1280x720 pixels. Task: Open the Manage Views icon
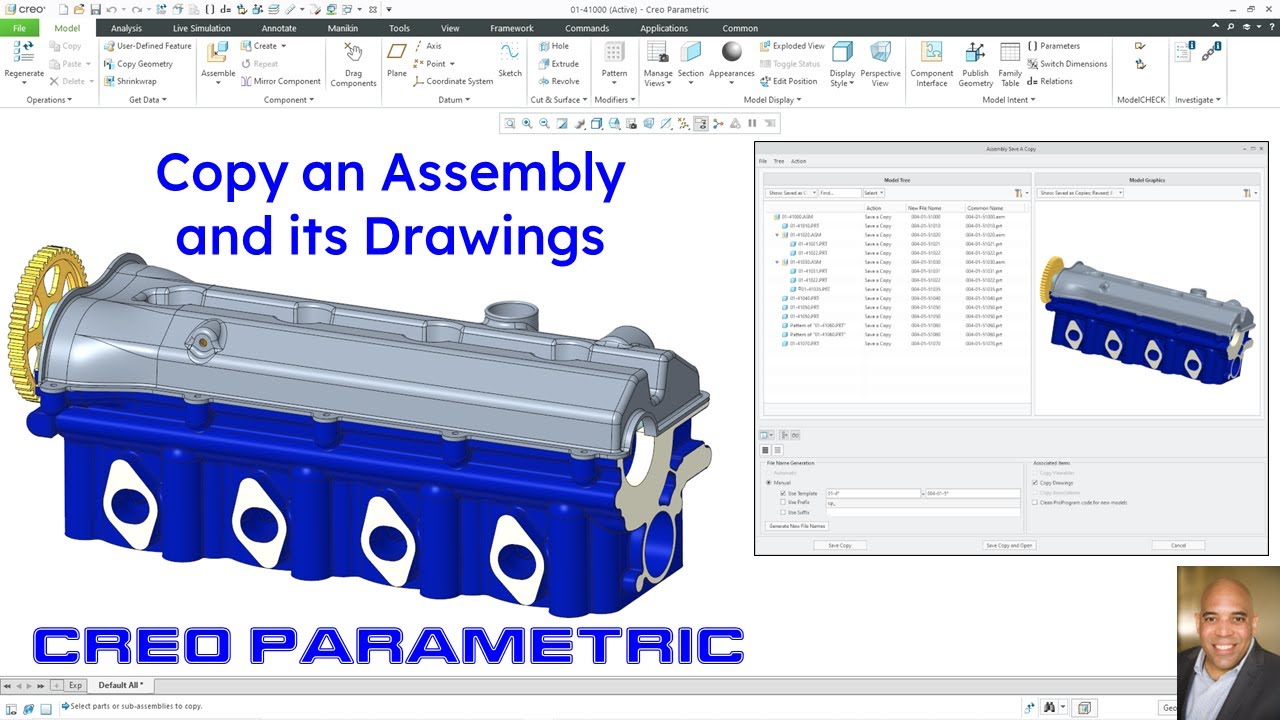pyautogui.click(x=658, y=52)
